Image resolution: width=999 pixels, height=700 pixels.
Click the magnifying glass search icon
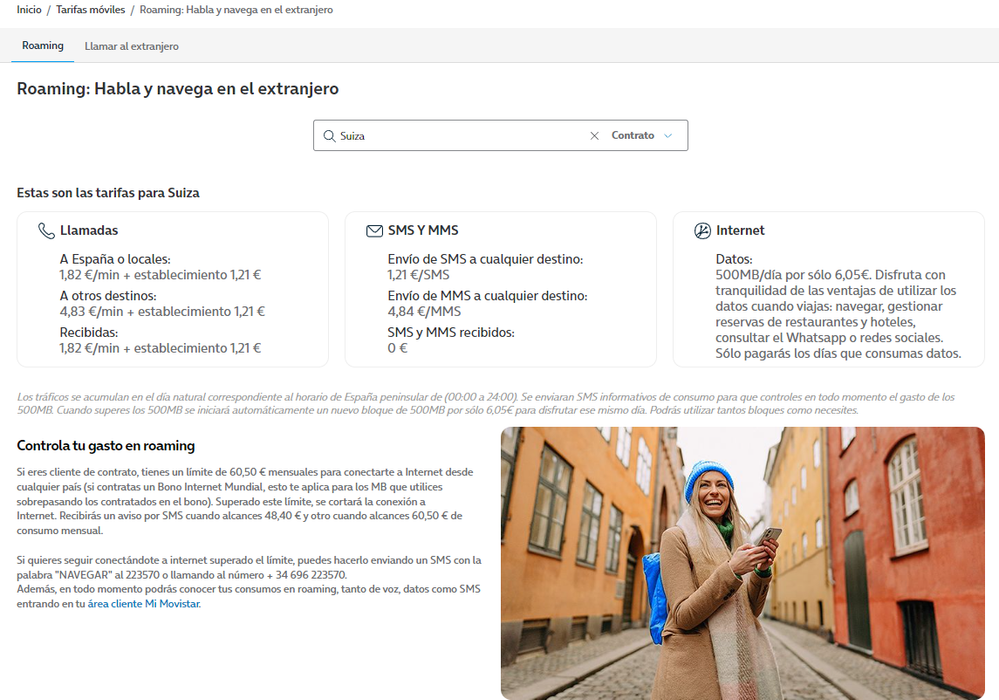click(x=329, y=136)
